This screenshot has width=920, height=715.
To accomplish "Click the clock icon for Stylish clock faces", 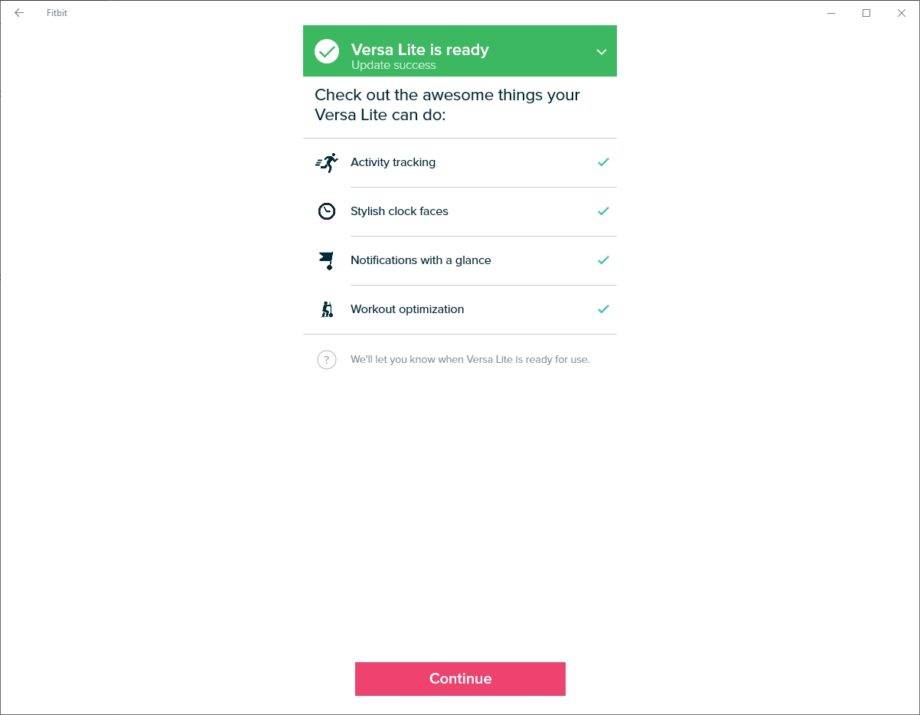I will (x=326, y=211).
